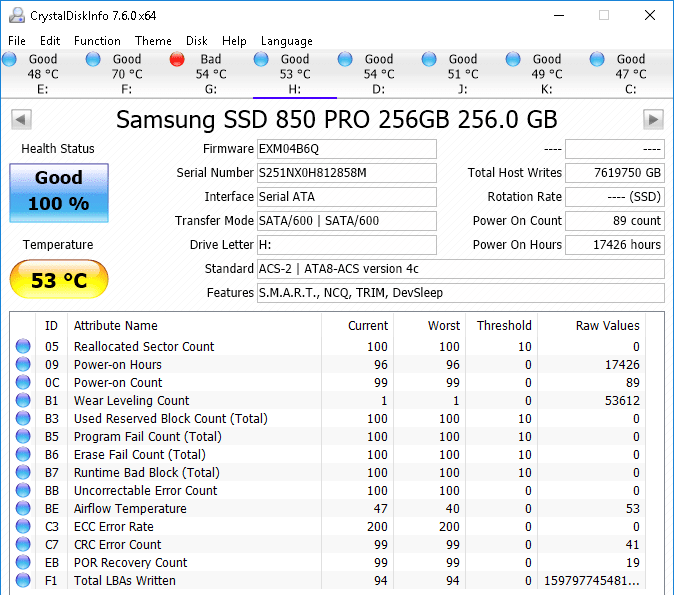Click the 'Airflow Temperature' attribute text
Viewport: 674px width, 595px height.
tap(130, 508)
